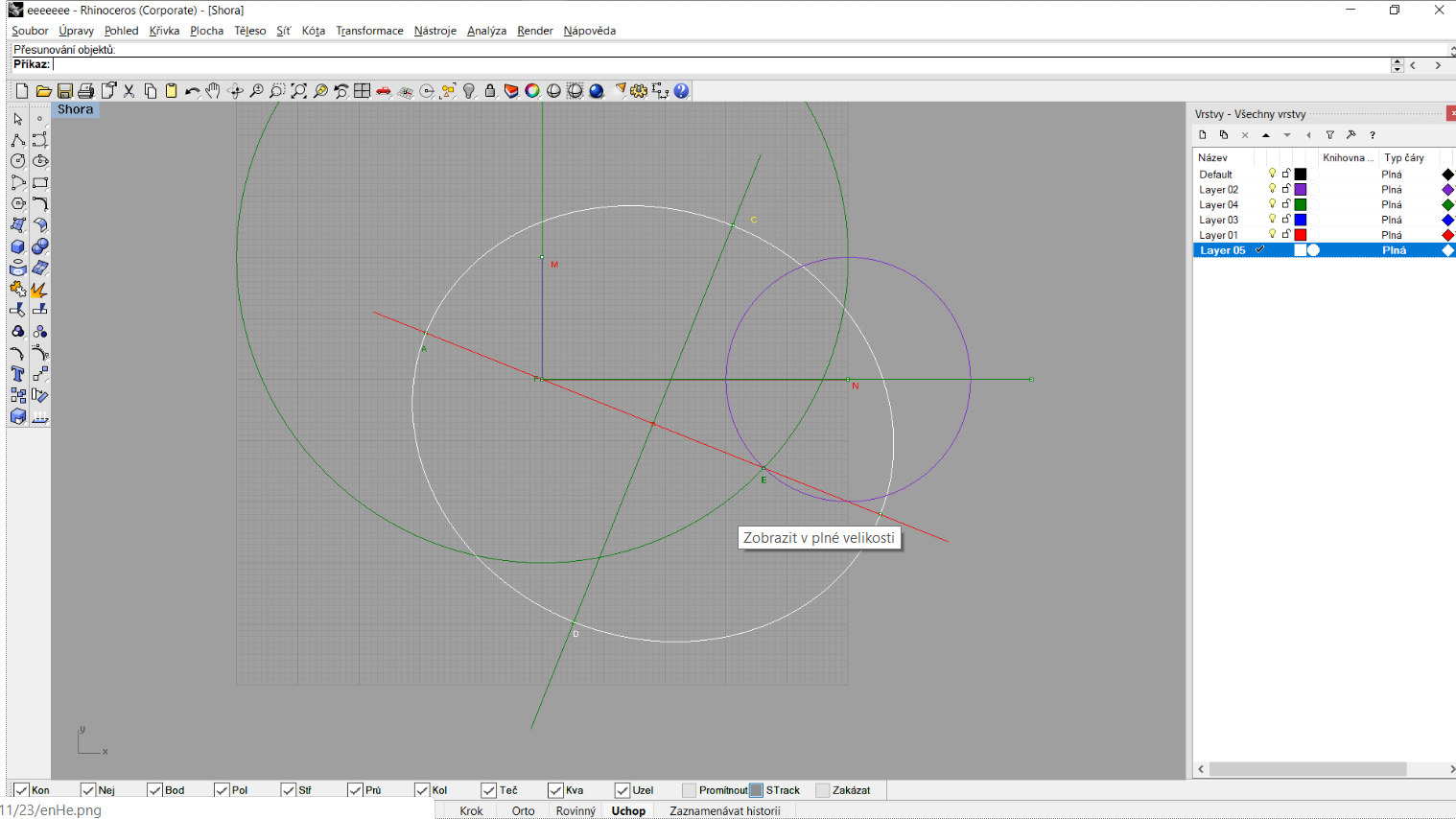This screenshot has height=819, width=1456.
Task: Open the Plocha menu
Action: point(206,31)
